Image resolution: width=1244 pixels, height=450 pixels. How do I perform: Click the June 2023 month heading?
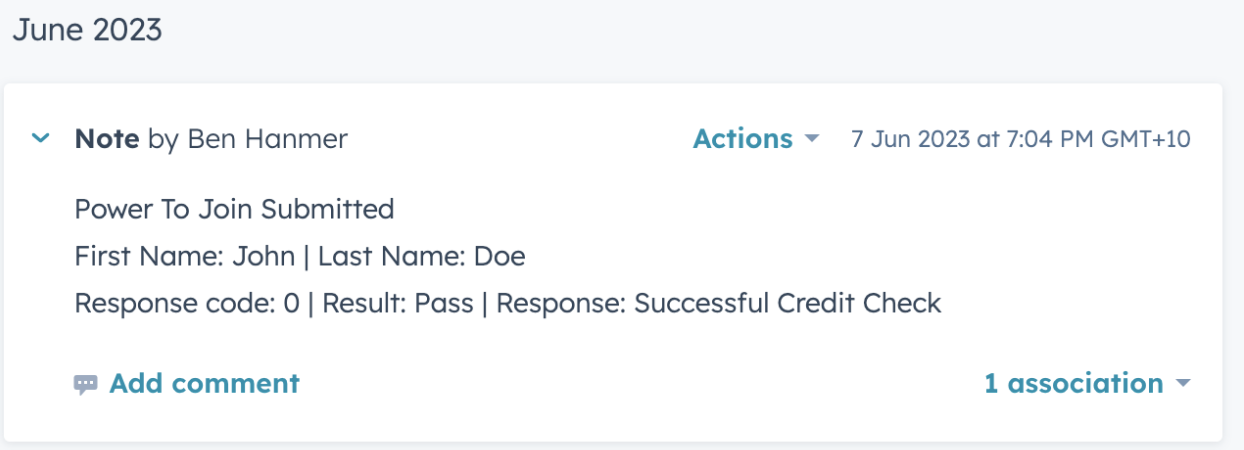click(87, 29)
